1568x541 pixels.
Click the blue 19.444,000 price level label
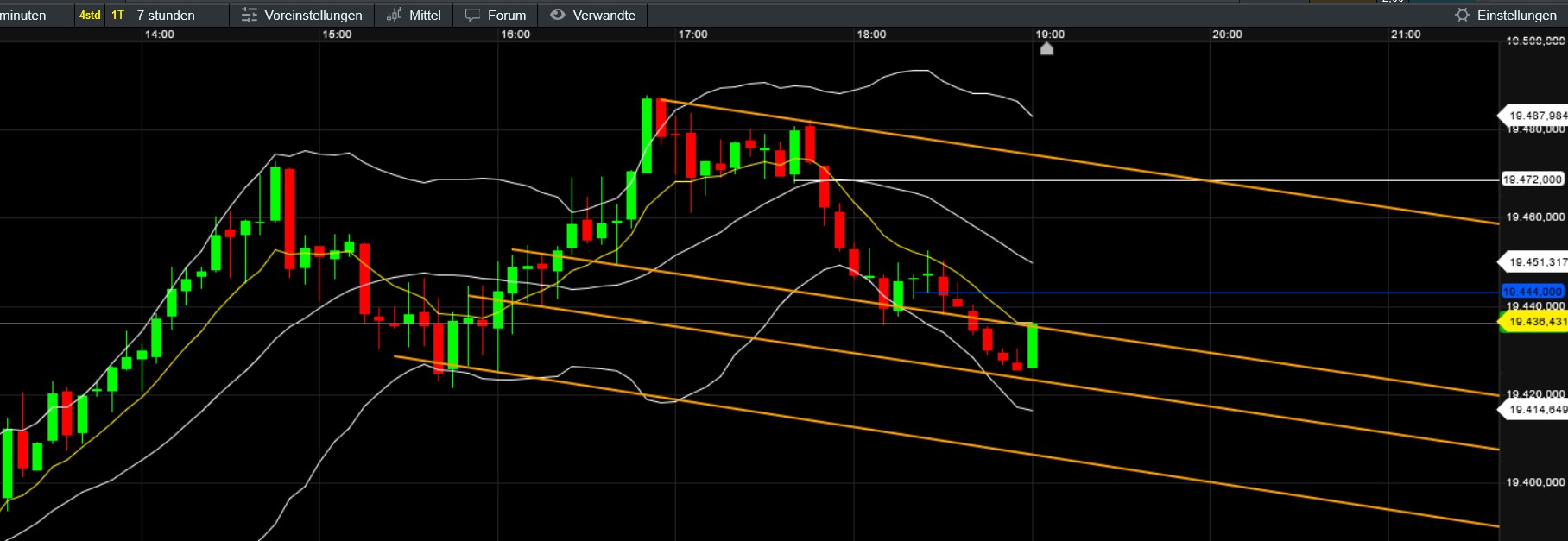1533,292
